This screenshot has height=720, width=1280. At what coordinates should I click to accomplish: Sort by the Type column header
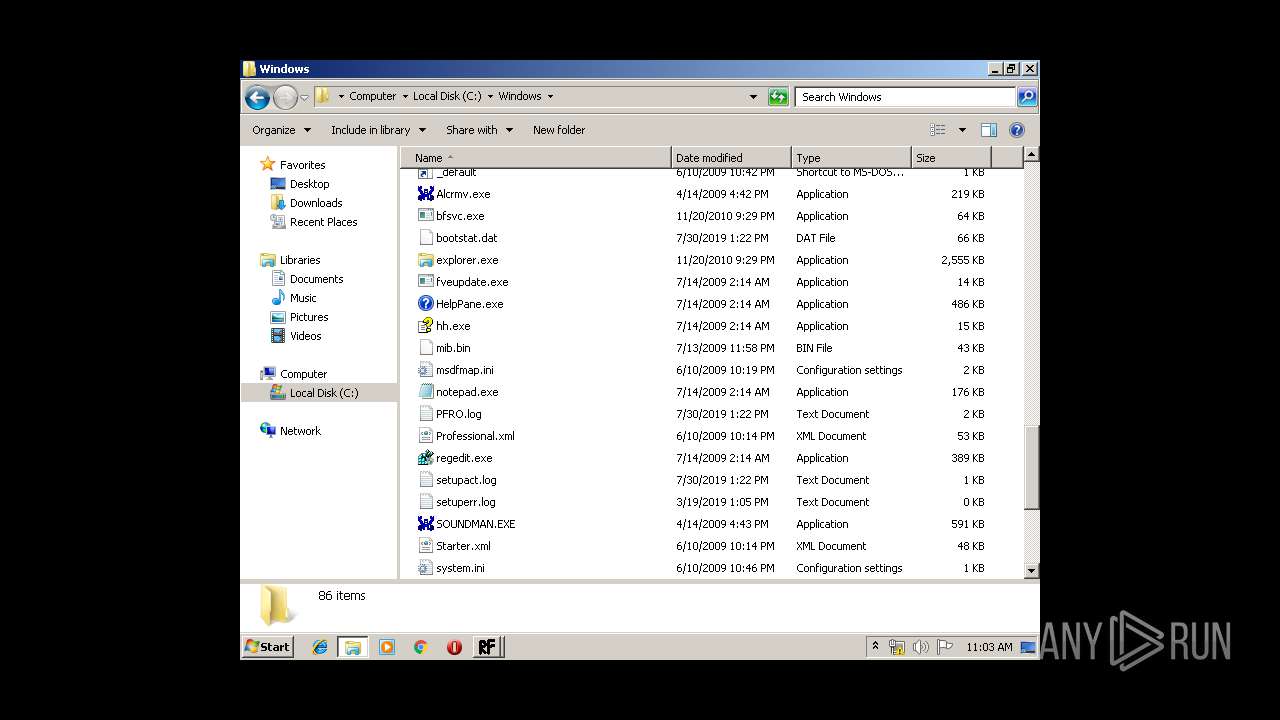pos(852,158)
